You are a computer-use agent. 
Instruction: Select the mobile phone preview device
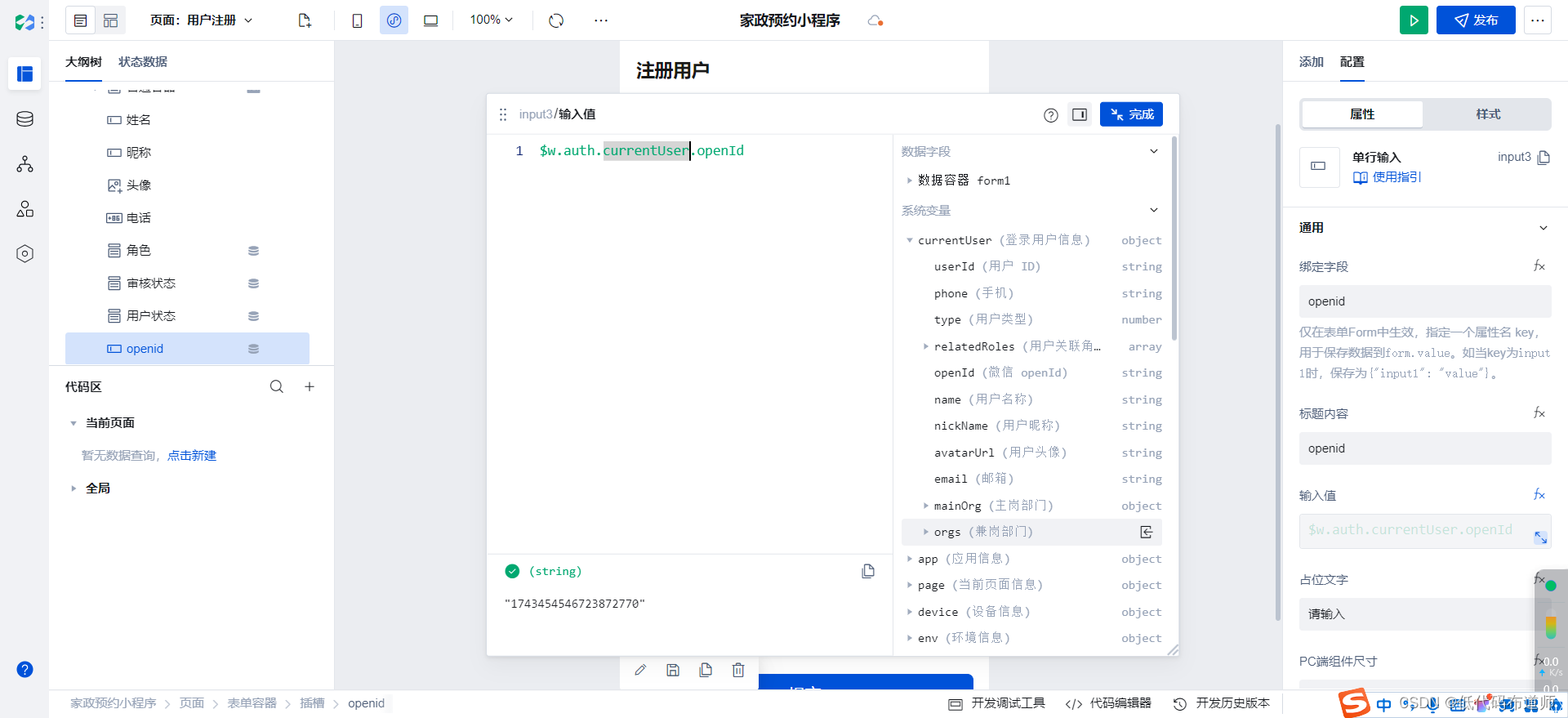[x=357, y=20]
